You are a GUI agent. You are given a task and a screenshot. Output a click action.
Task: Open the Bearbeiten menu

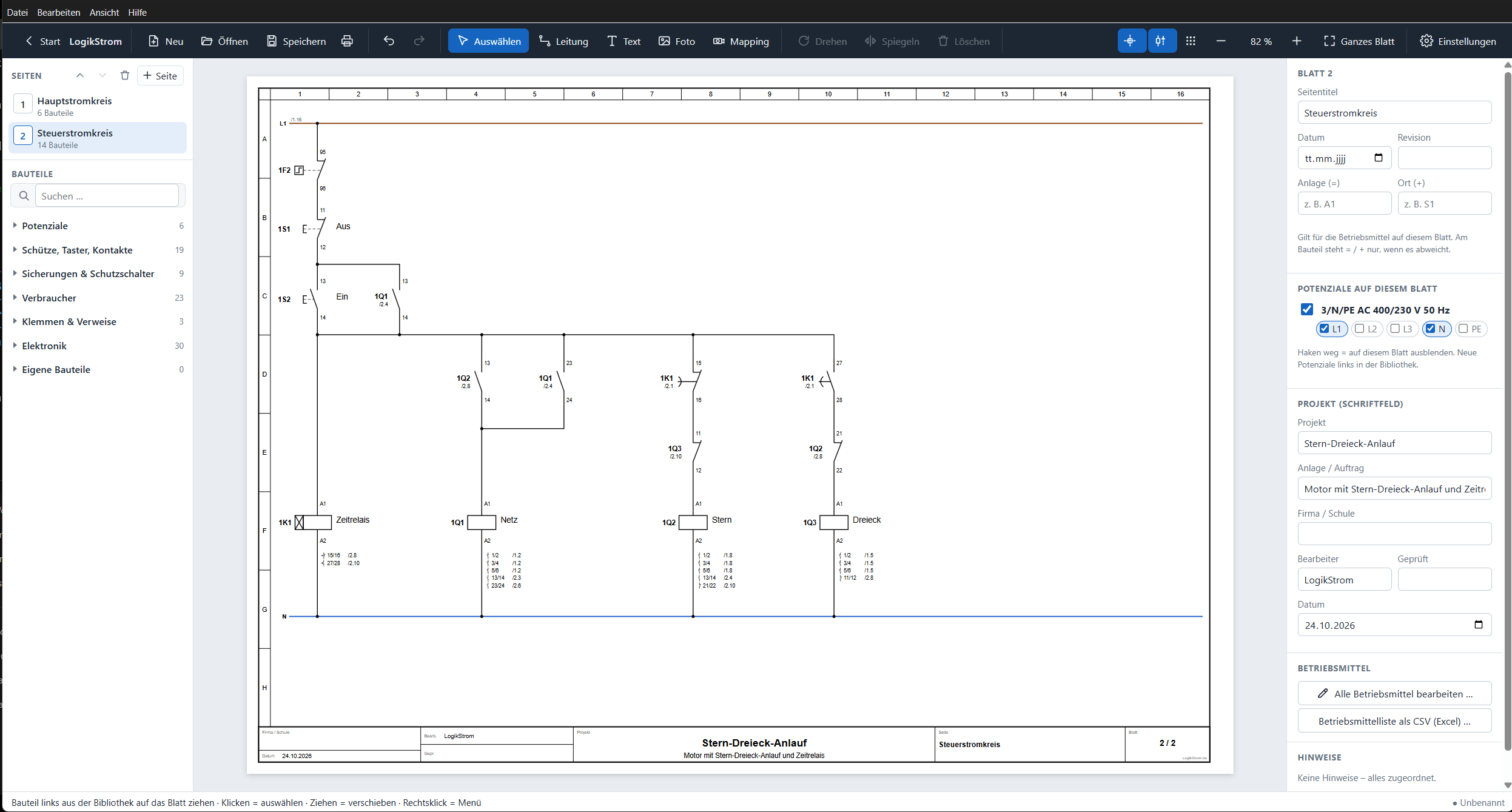[x=59, y=12]
